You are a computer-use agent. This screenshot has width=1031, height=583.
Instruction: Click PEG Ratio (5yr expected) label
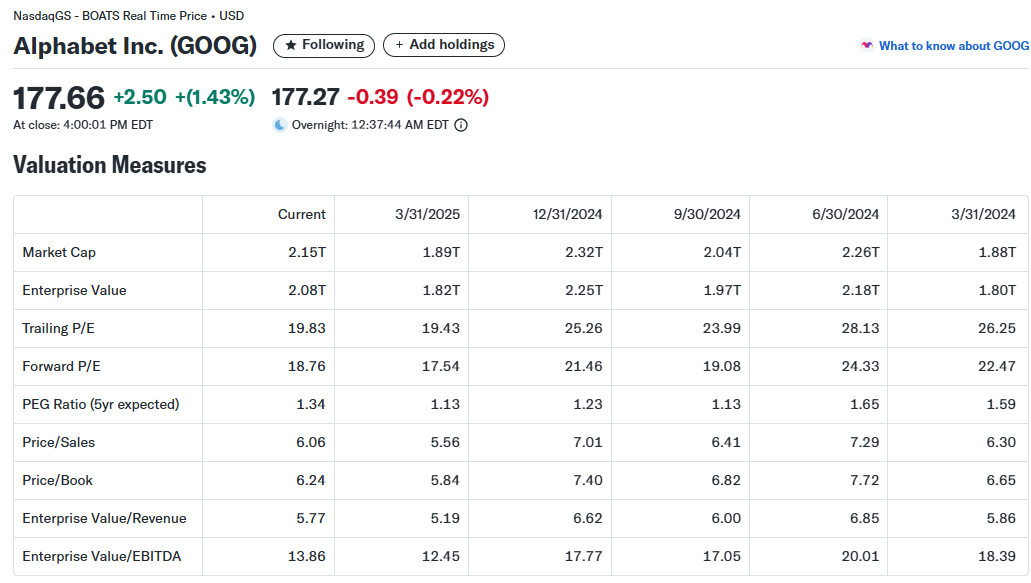[101, 404]
